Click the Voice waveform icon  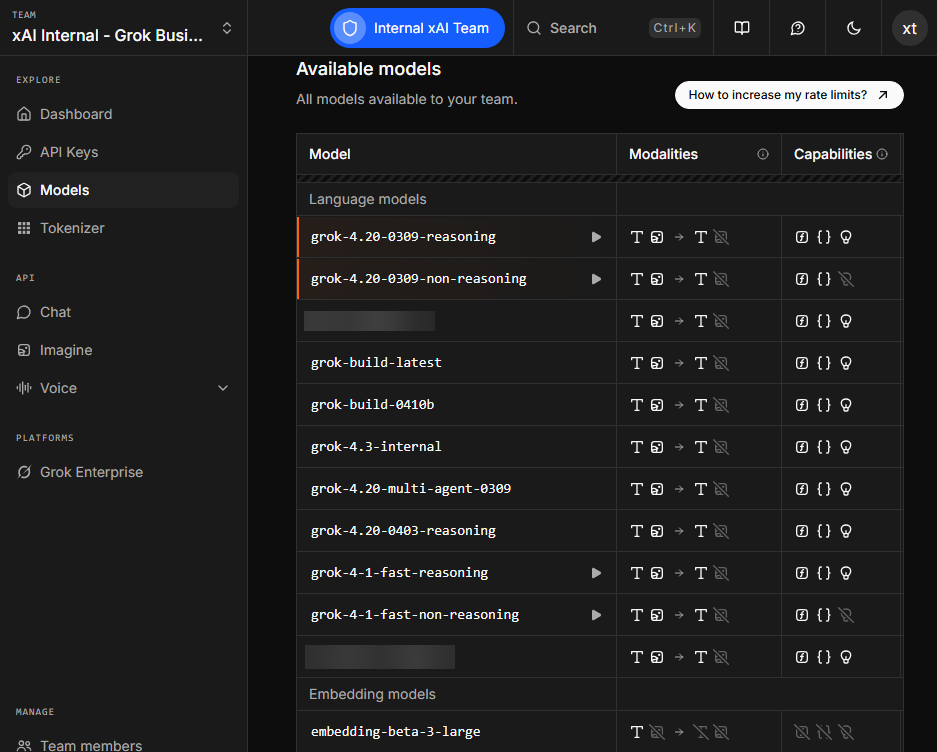coord(24,388)
